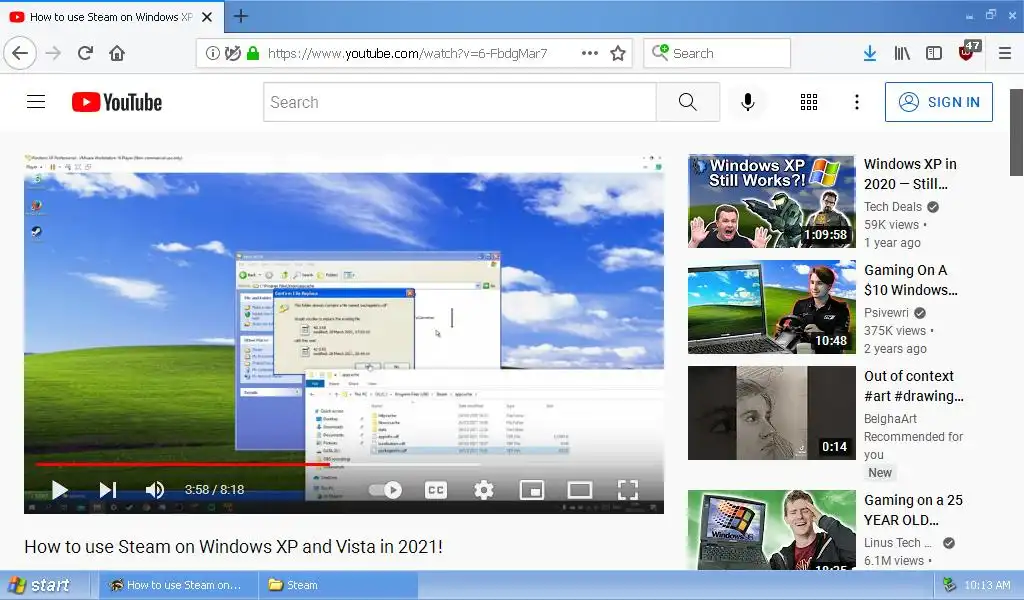Viewport: 1024px width, 600px height.
Task: Focus the browser Search box
Action: coord(717,53)
